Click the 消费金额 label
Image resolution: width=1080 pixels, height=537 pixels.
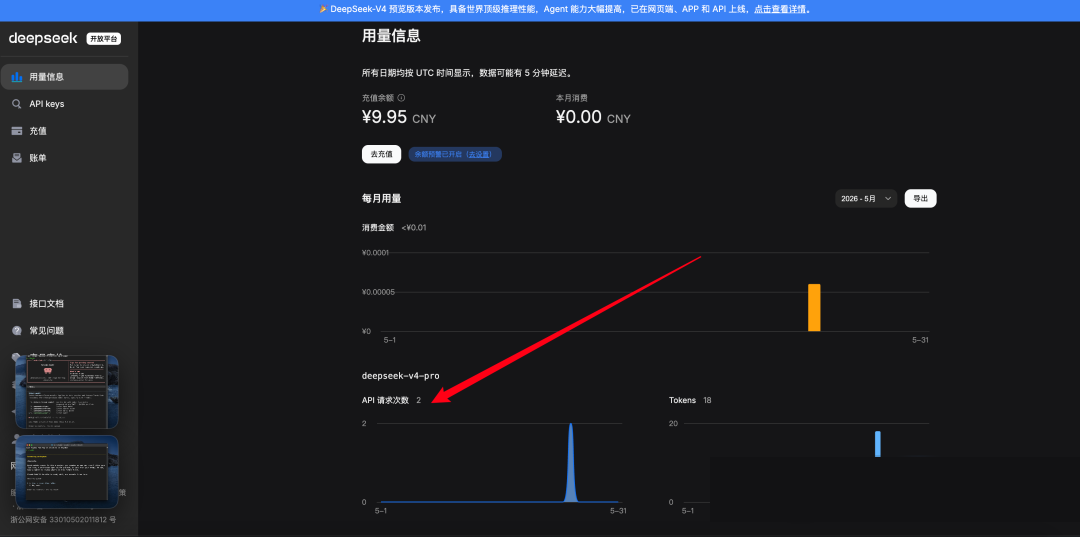click(x=378, y=228)
